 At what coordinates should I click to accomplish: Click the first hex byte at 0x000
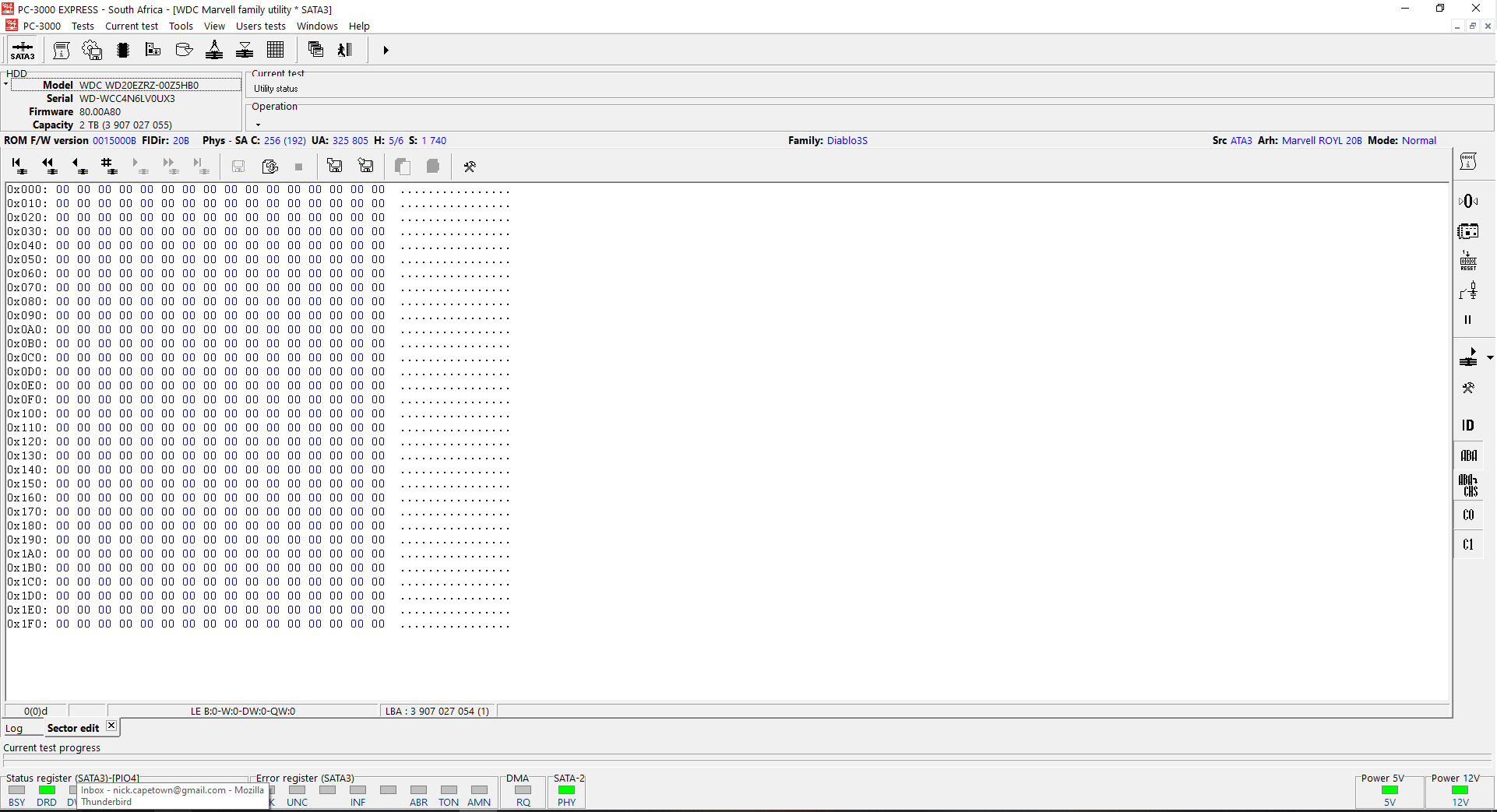click(62, 189)
